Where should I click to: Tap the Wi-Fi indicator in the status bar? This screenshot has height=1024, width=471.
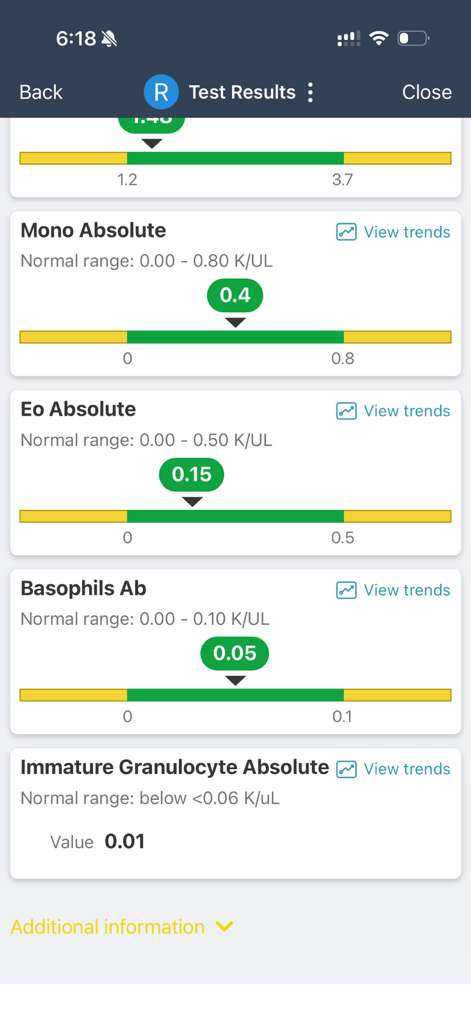[x=378, y=39]
